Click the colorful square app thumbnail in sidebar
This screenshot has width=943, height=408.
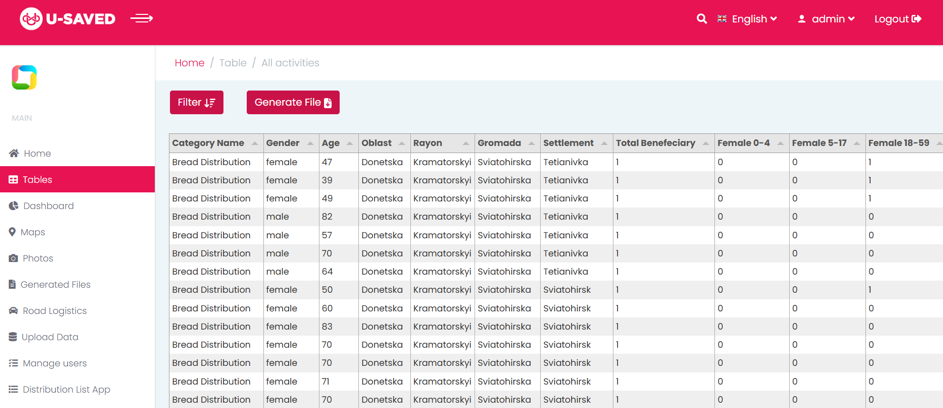pos(24,77)
